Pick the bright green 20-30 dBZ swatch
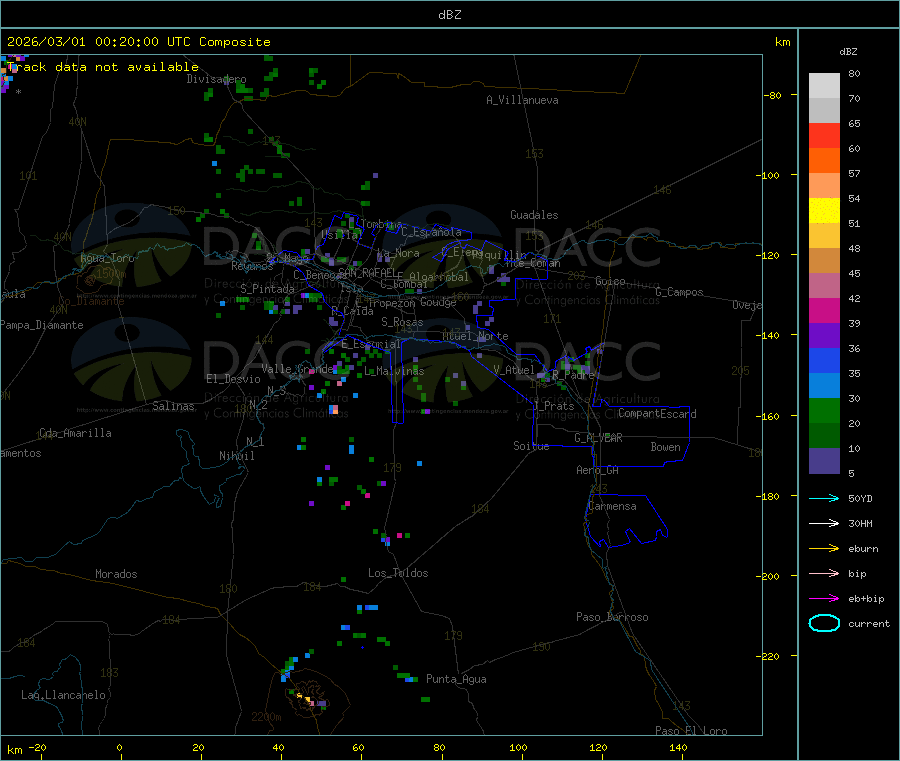Image resolution: width=900 pixels, height=761 pixels. (x=824, y=410)
